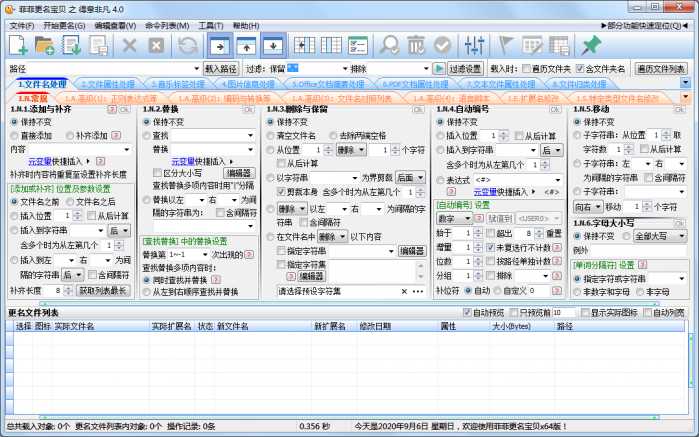This screenshot has width=699, height=437.
Task: Click the magnifier preview icon
Action: tap(390, 45)
